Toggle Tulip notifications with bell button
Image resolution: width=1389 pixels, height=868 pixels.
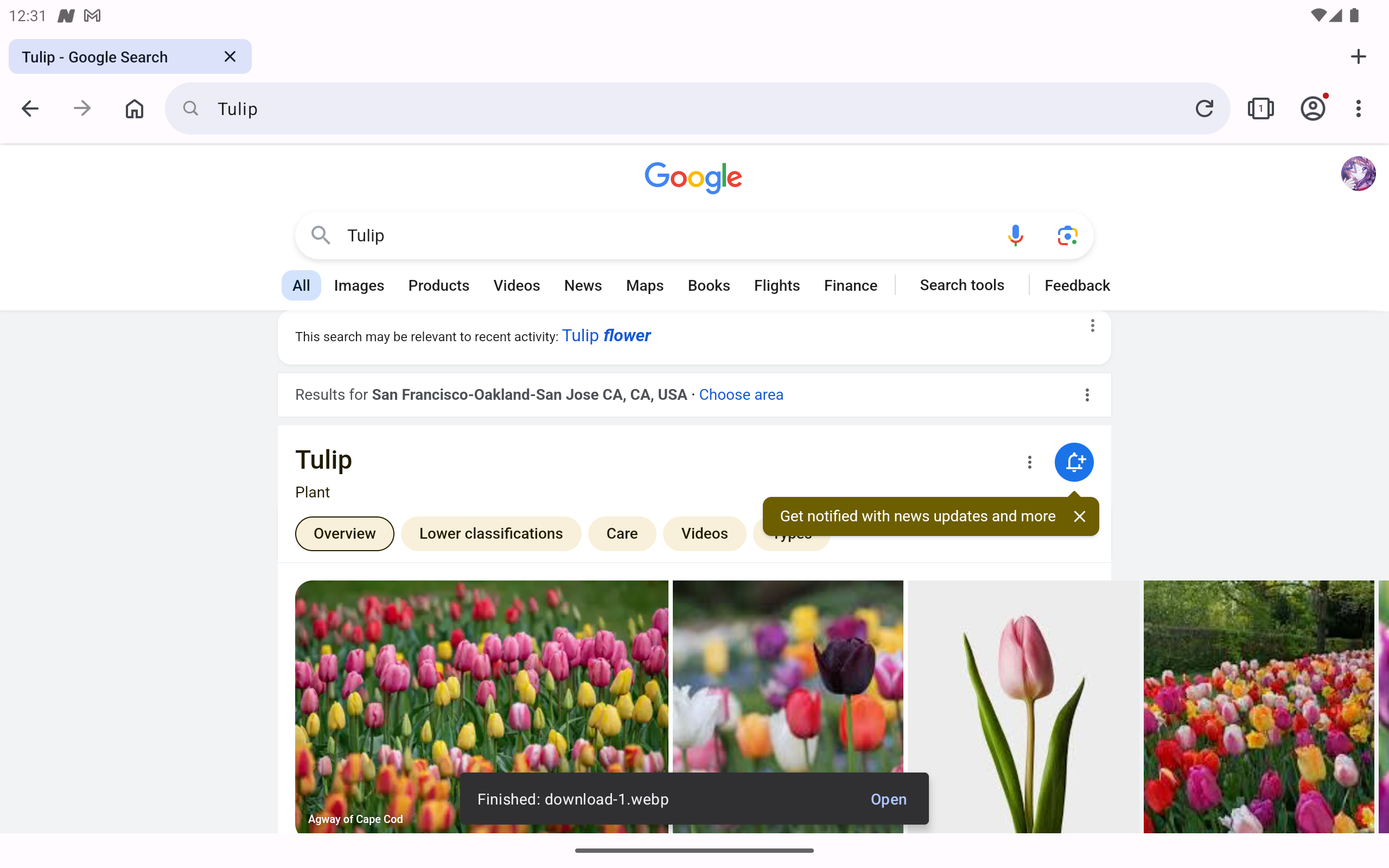pyautogui.click(x=1074, y=462)
